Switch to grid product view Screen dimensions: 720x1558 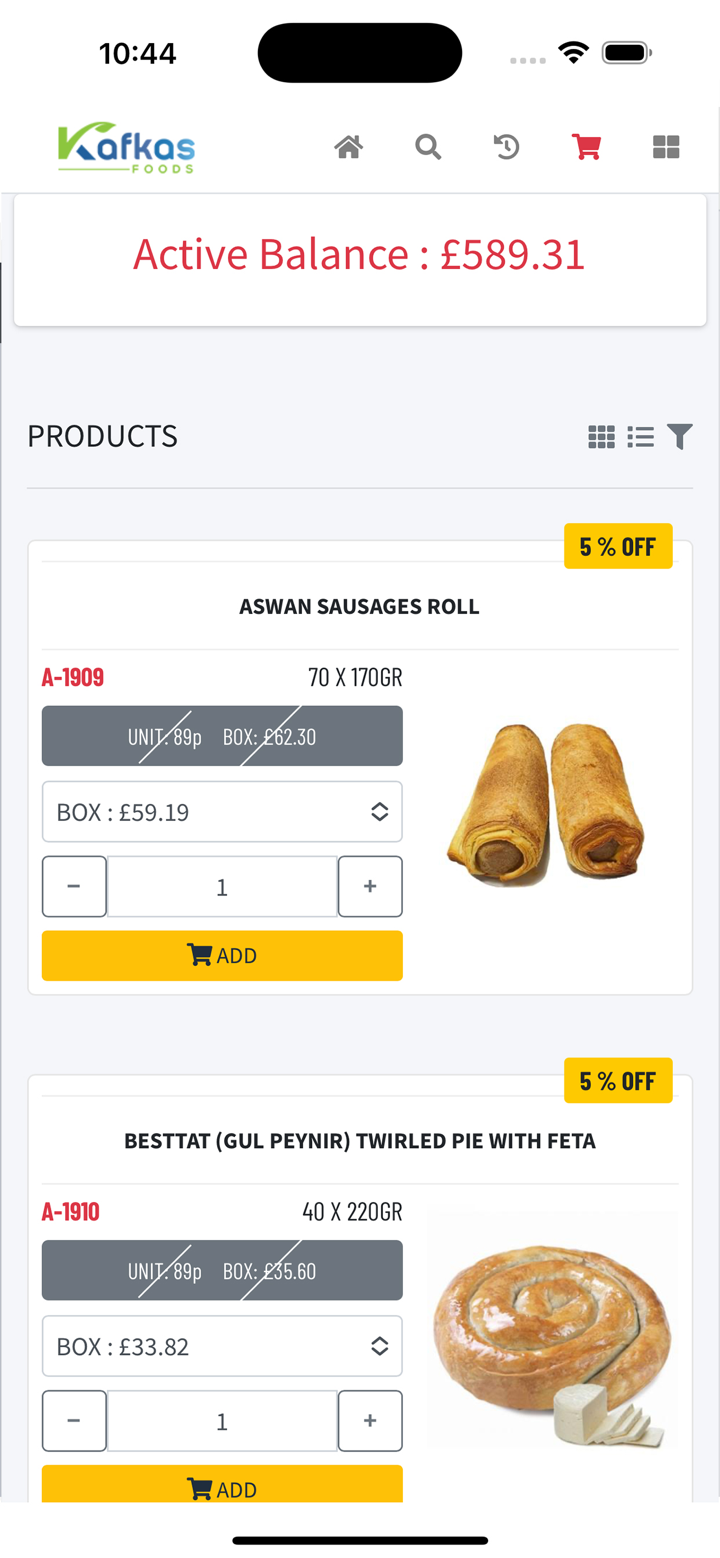(601, 436)
